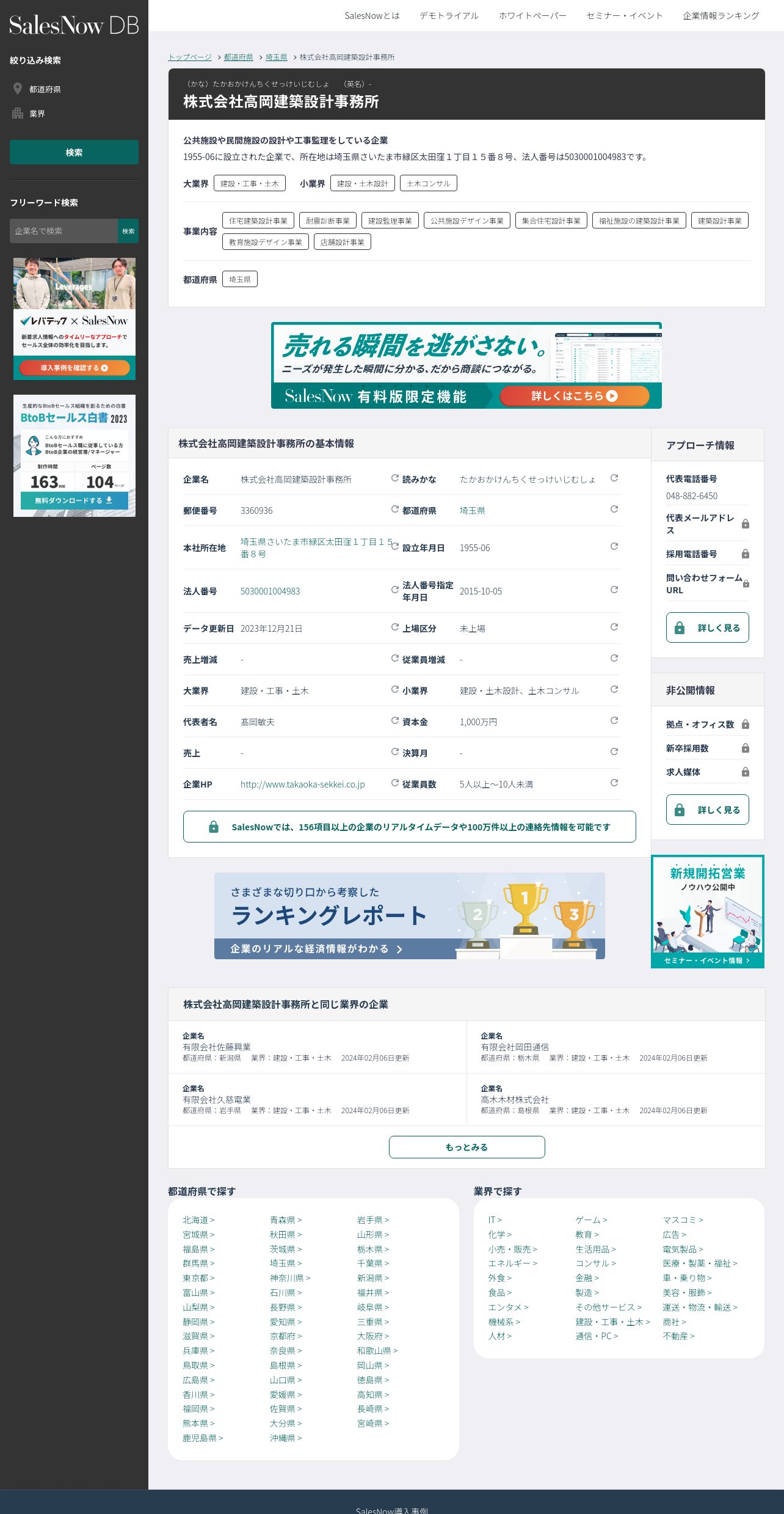Click lock icon next to 代表メールアドレス
This screenshot has width=784, height=1514.
746,524
